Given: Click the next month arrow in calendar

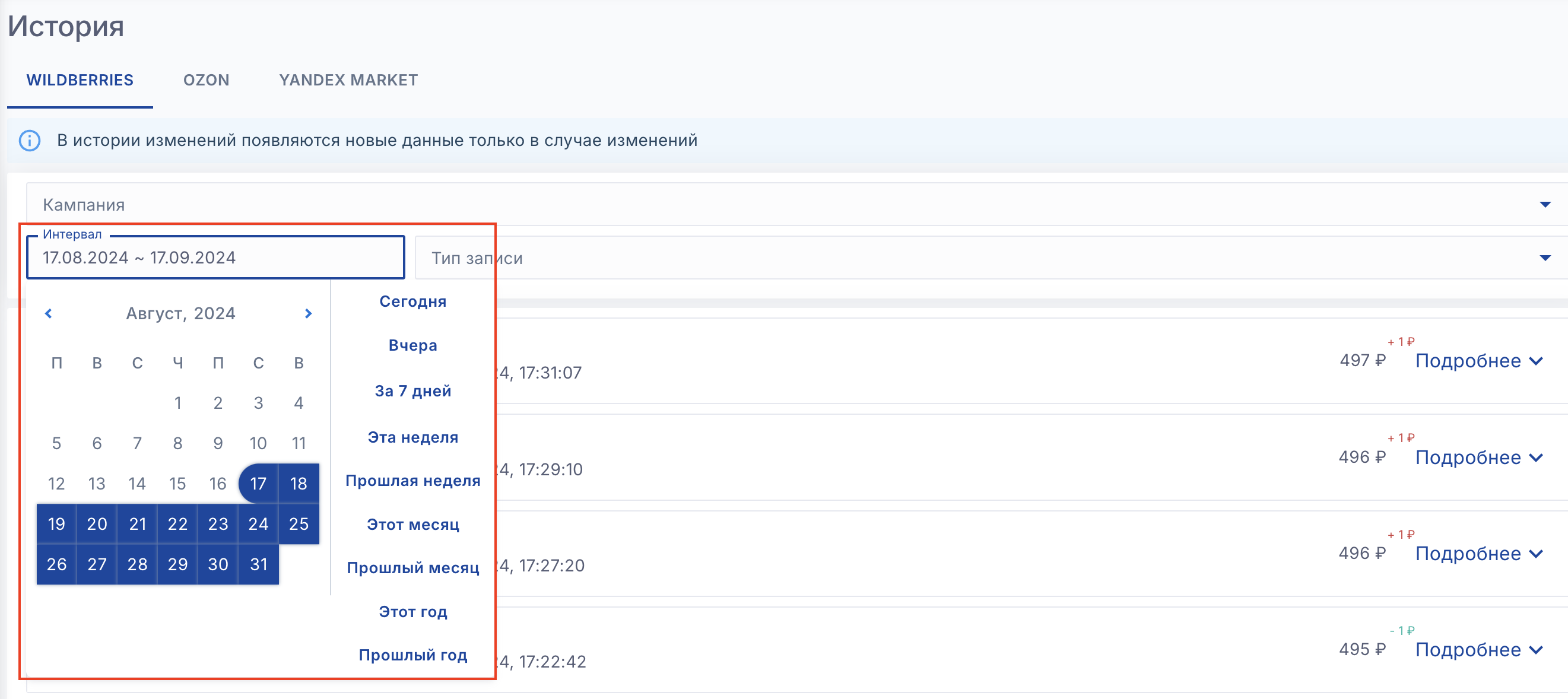Looking at the screenshot, I should [x=308, y=313].
